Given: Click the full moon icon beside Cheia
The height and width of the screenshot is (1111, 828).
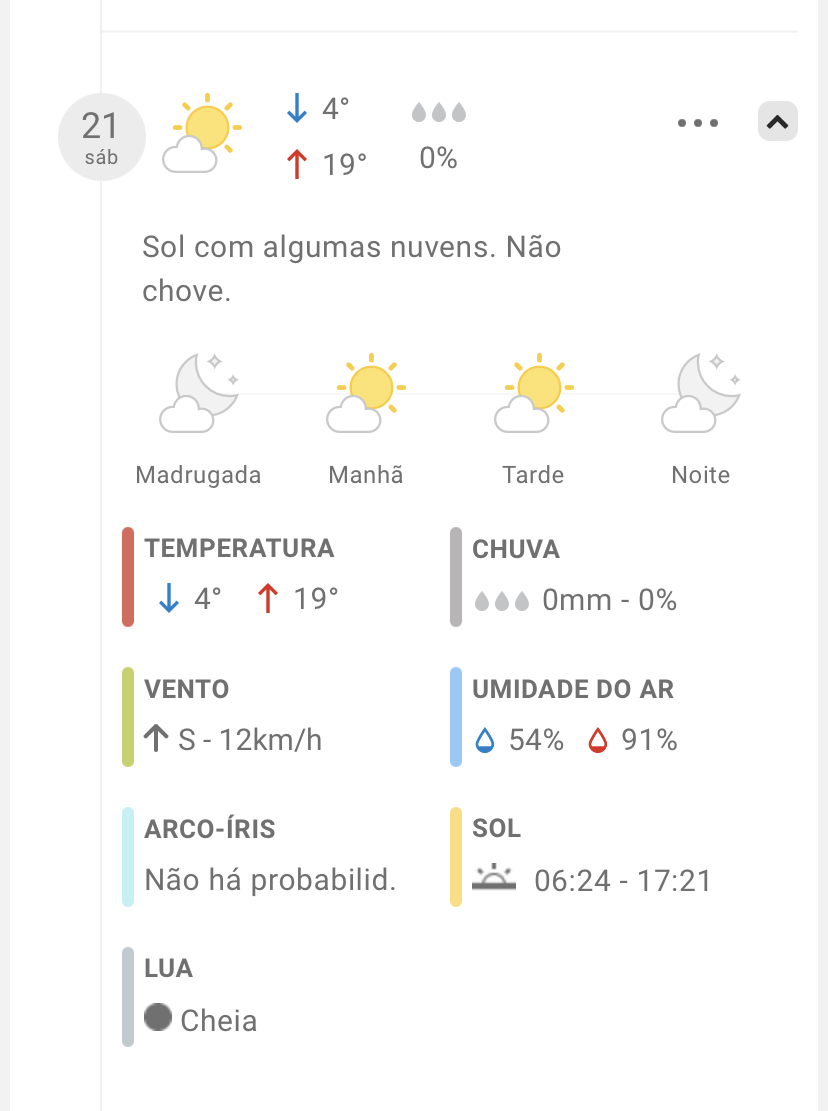Looking at the screenshot, I should click(158, 1018).
